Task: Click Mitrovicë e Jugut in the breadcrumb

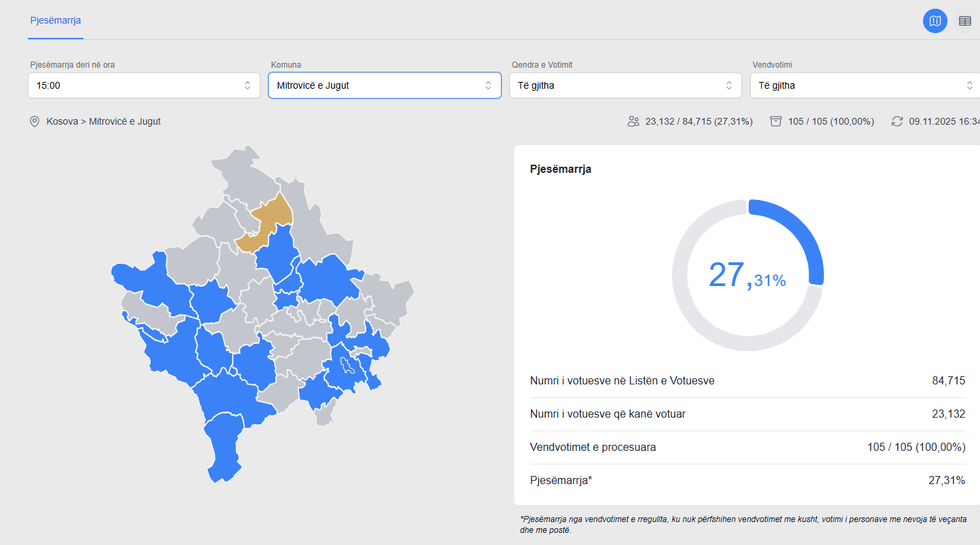Action: click(124, 122)
